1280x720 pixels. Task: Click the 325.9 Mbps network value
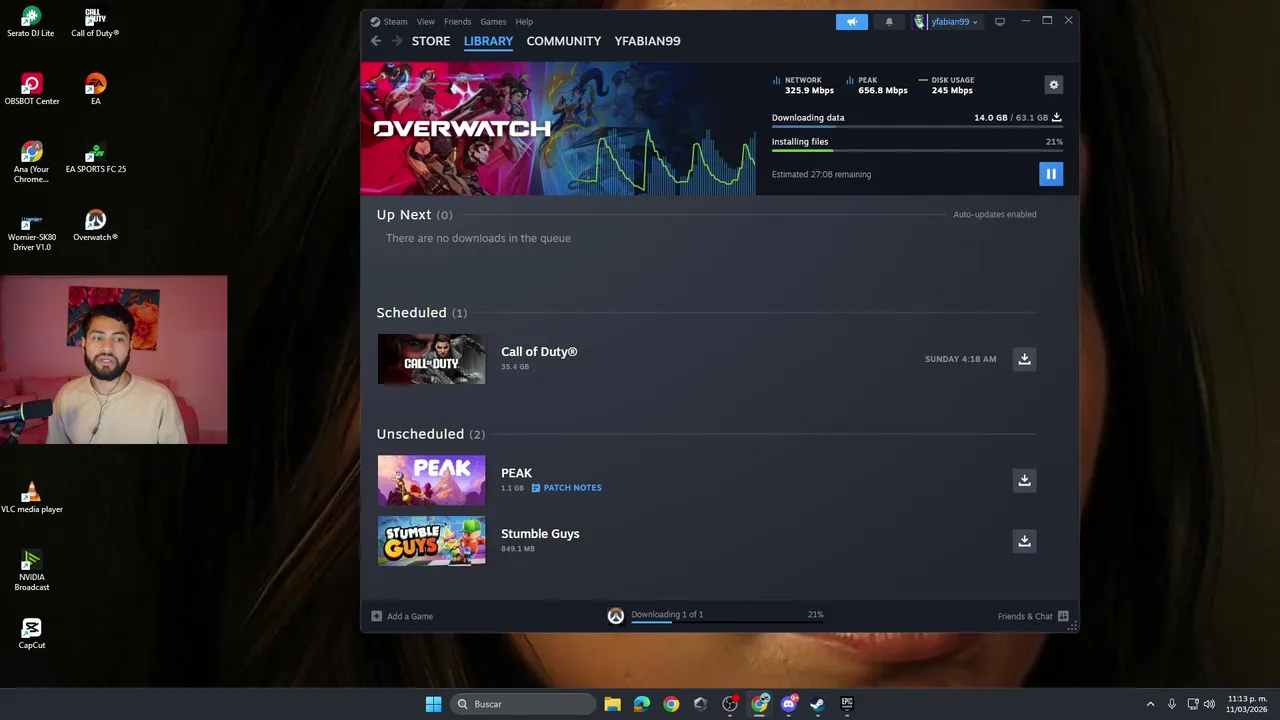pos(809,91)
